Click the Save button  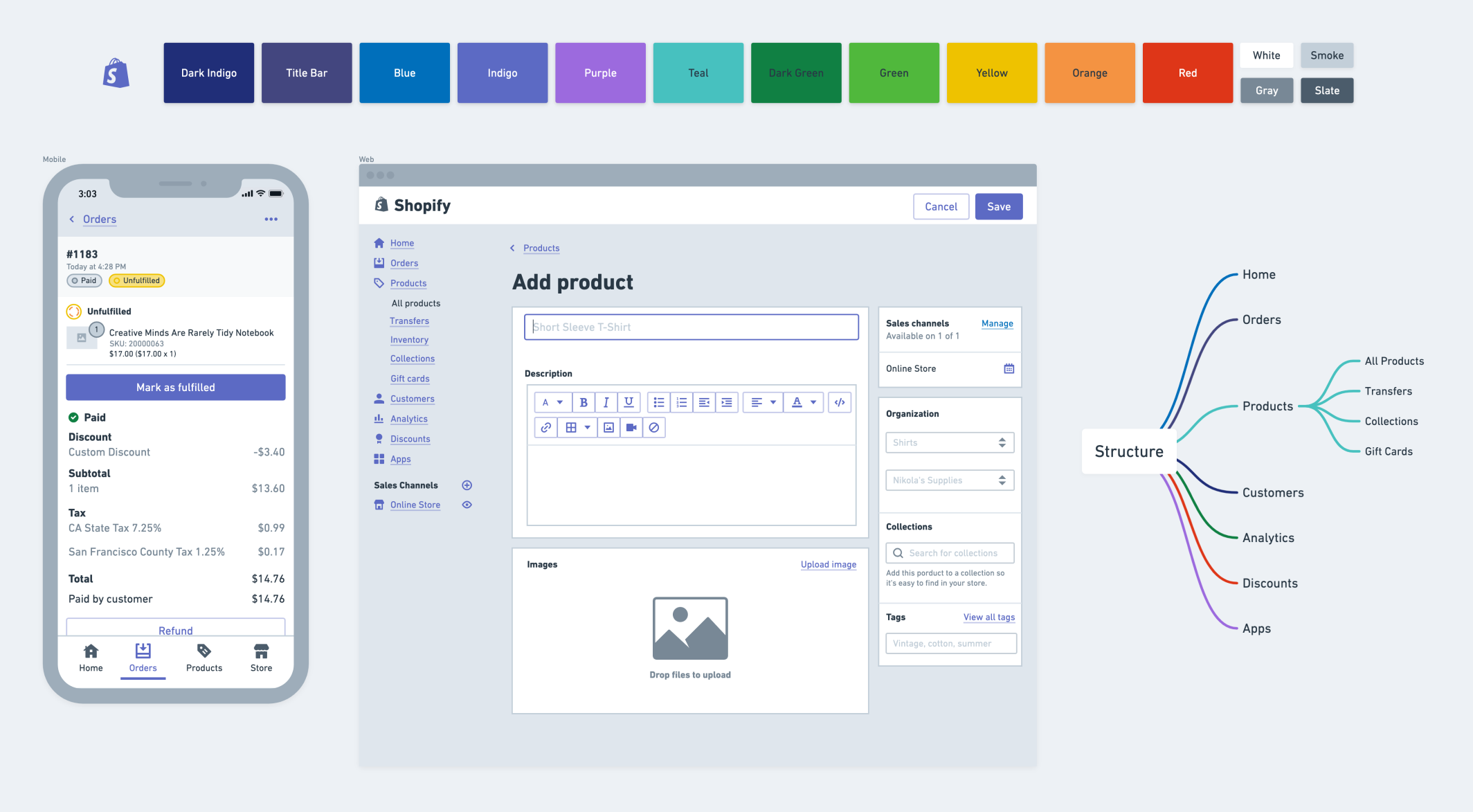pyautogui.click(x=998, y=206)
